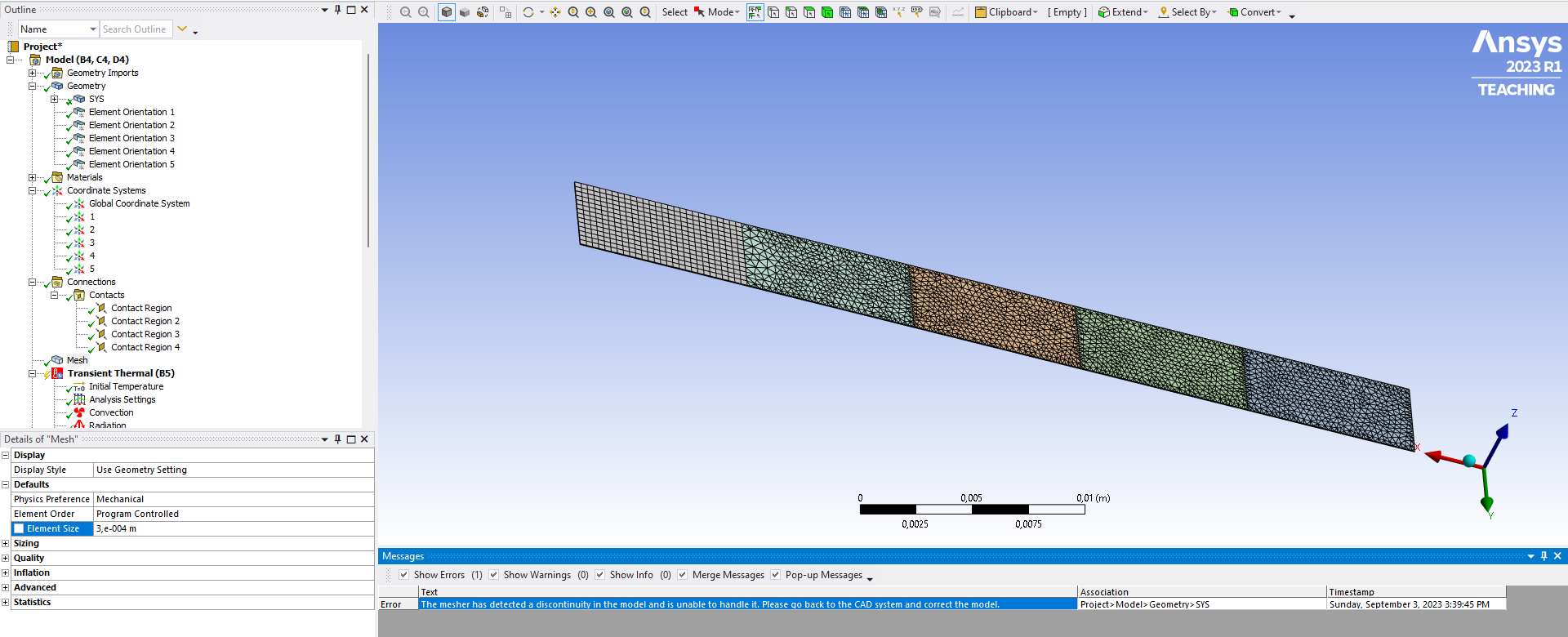Open the Clipboard menu
The image size is (1568, 637).
[x=1006, y=12]
